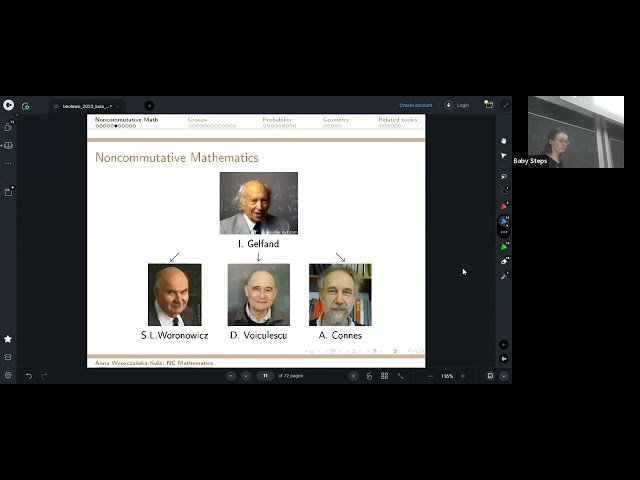
Task: Click the I. Gelfand portrait photo
Action: click(x=259, y=203)
